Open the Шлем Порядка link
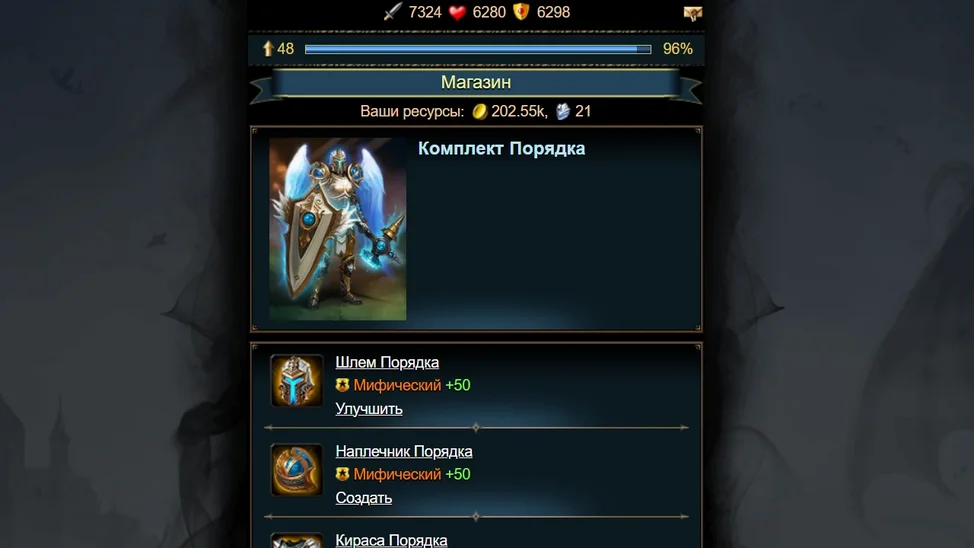974x548 pixels. (387, 362)
